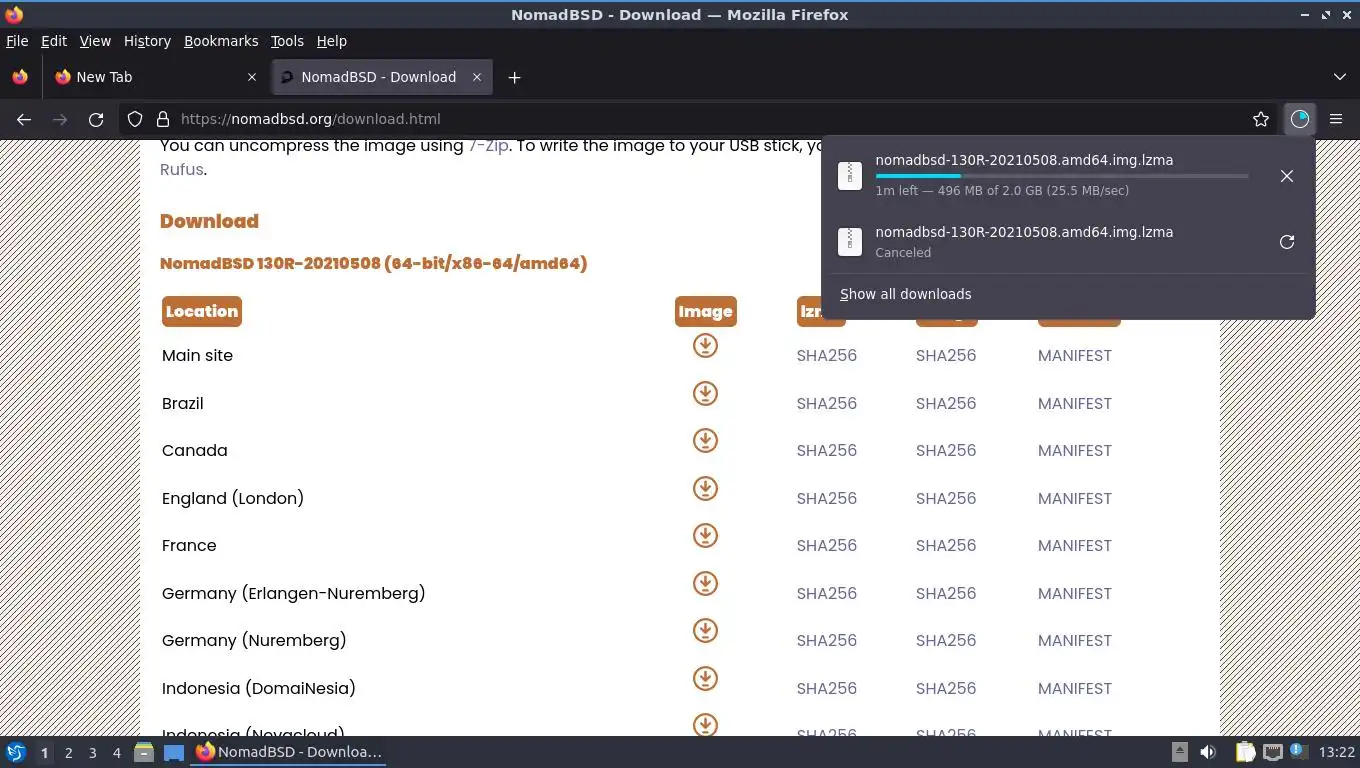Select the NomadBSD - Download tab
The height and width of the screenshot is (768, 1360).
click(381, 77)
